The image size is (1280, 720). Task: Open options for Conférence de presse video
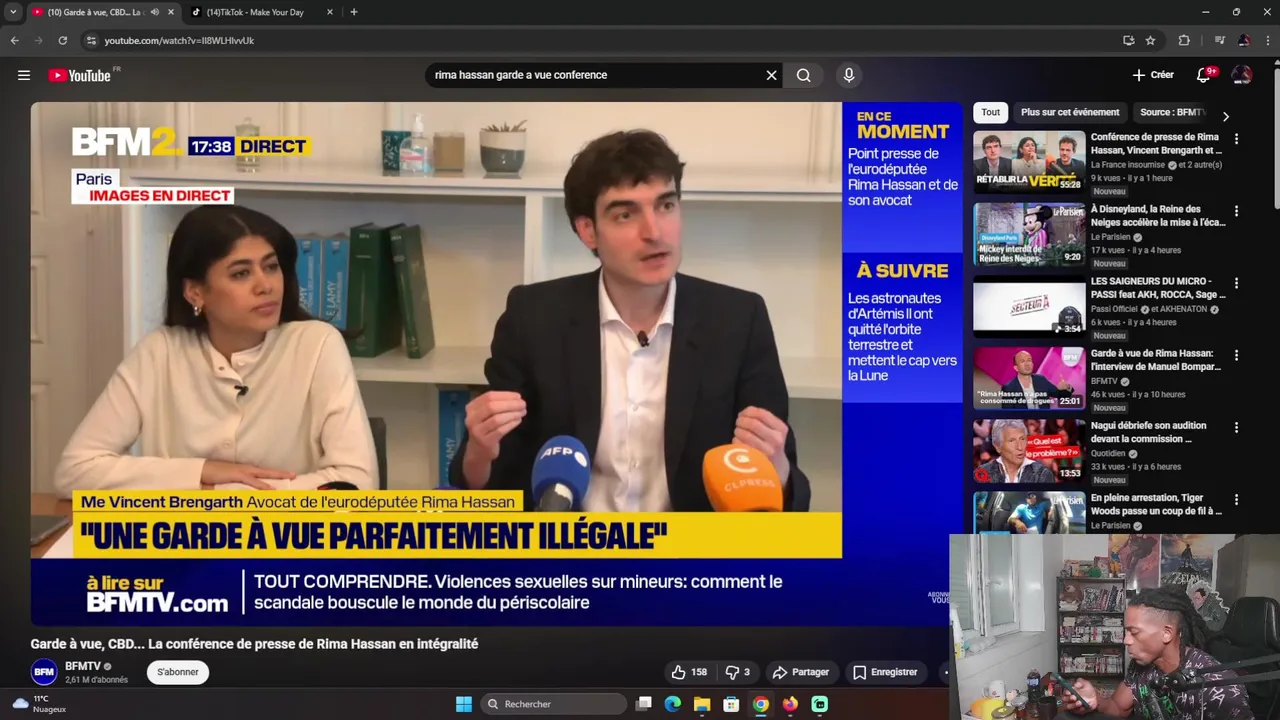(x=1236, y=139)
